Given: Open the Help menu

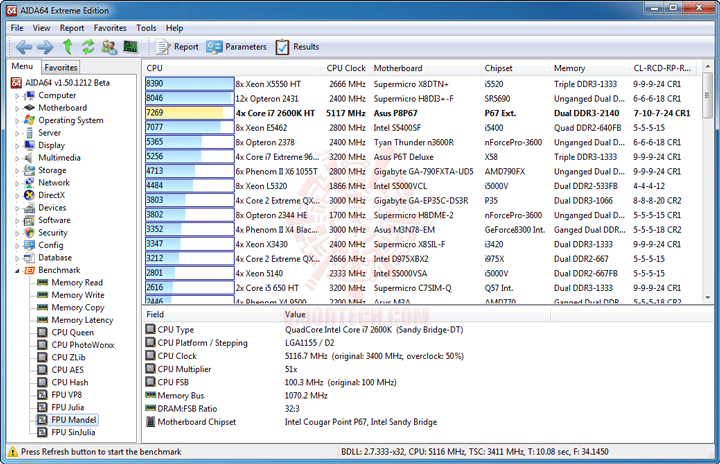Looking at the screenshot, I should (x=174, y=28).
